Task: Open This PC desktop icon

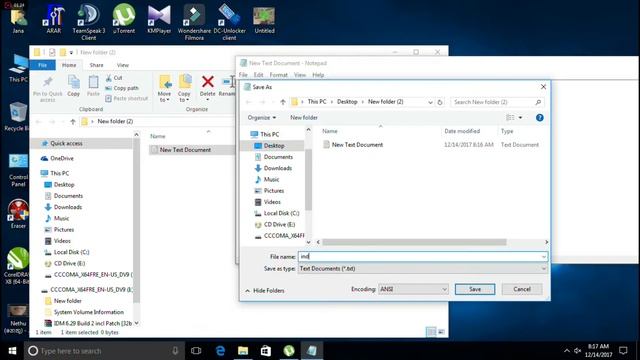Action: coord(18,68)
